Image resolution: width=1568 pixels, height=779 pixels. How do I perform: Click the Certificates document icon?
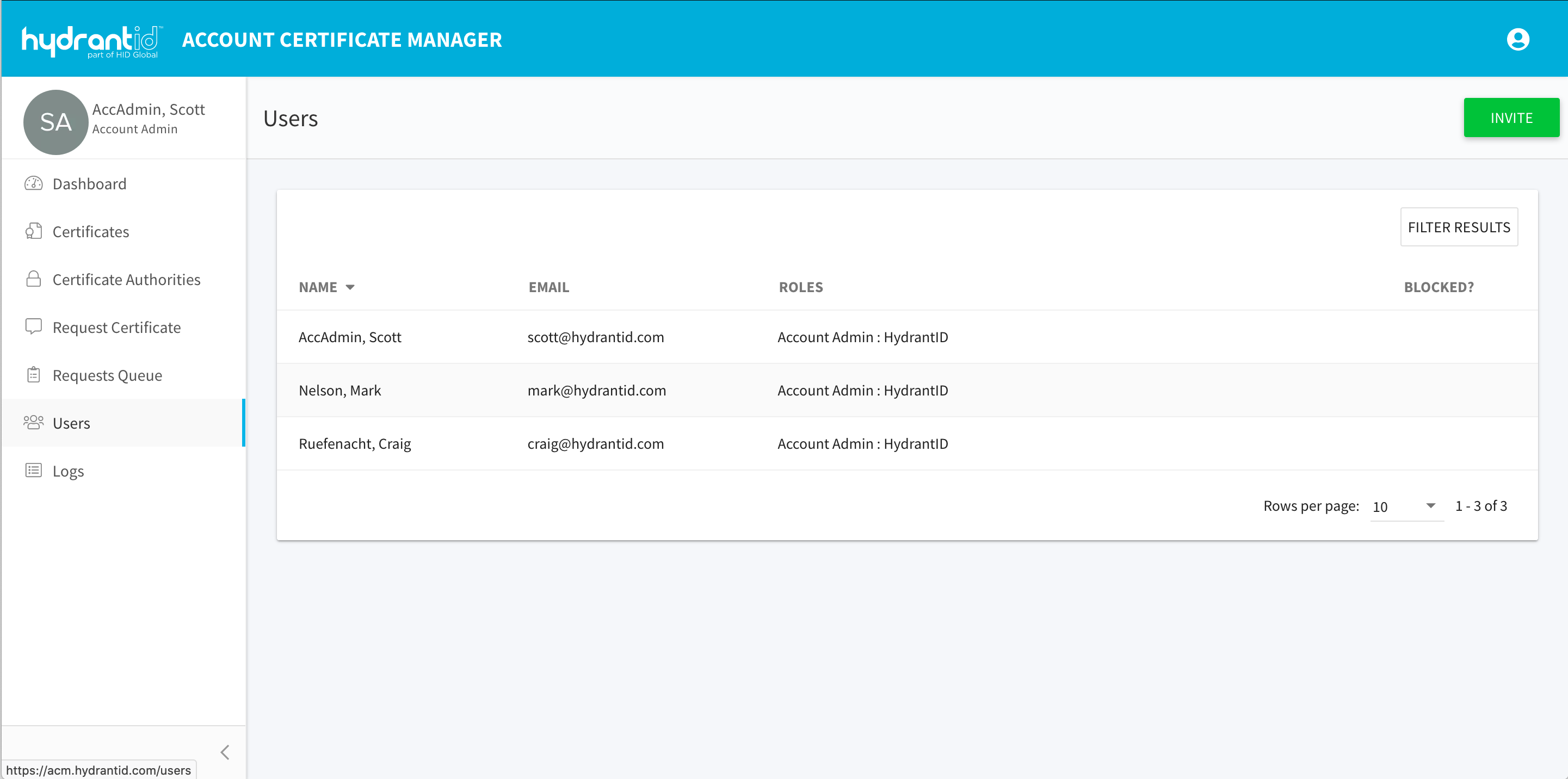(x=34, y=231)
